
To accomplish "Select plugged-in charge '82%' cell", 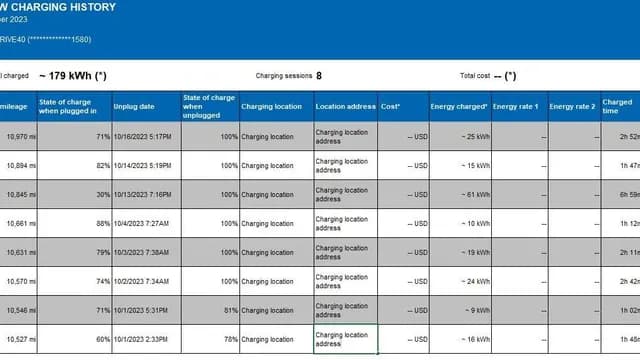I will point(74,165).
